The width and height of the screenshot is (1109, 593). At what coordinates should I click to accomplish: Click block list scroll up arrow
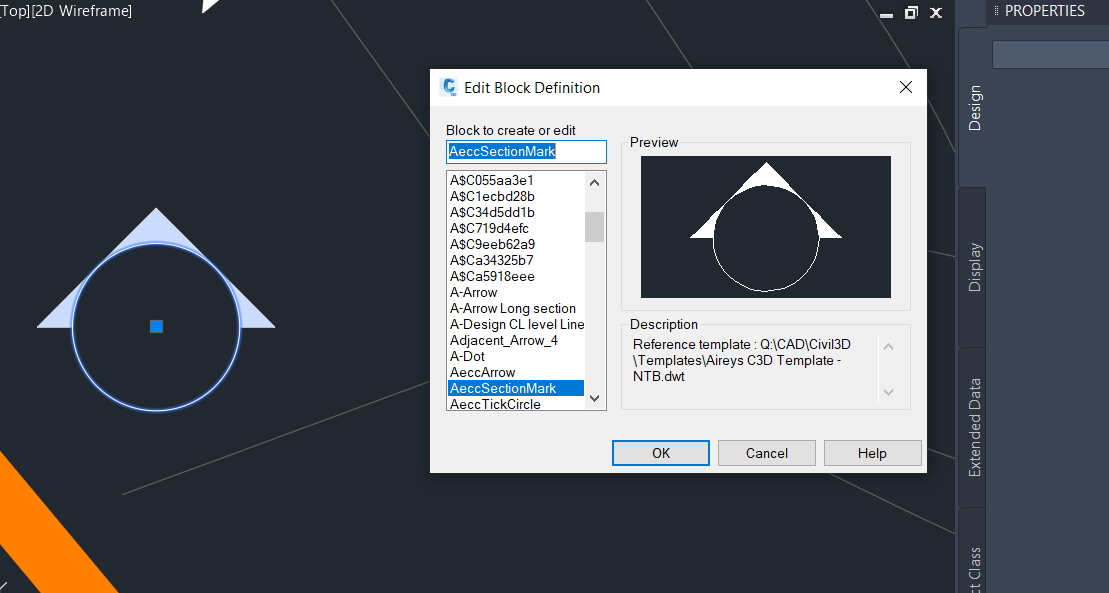[x=594, y=183]
